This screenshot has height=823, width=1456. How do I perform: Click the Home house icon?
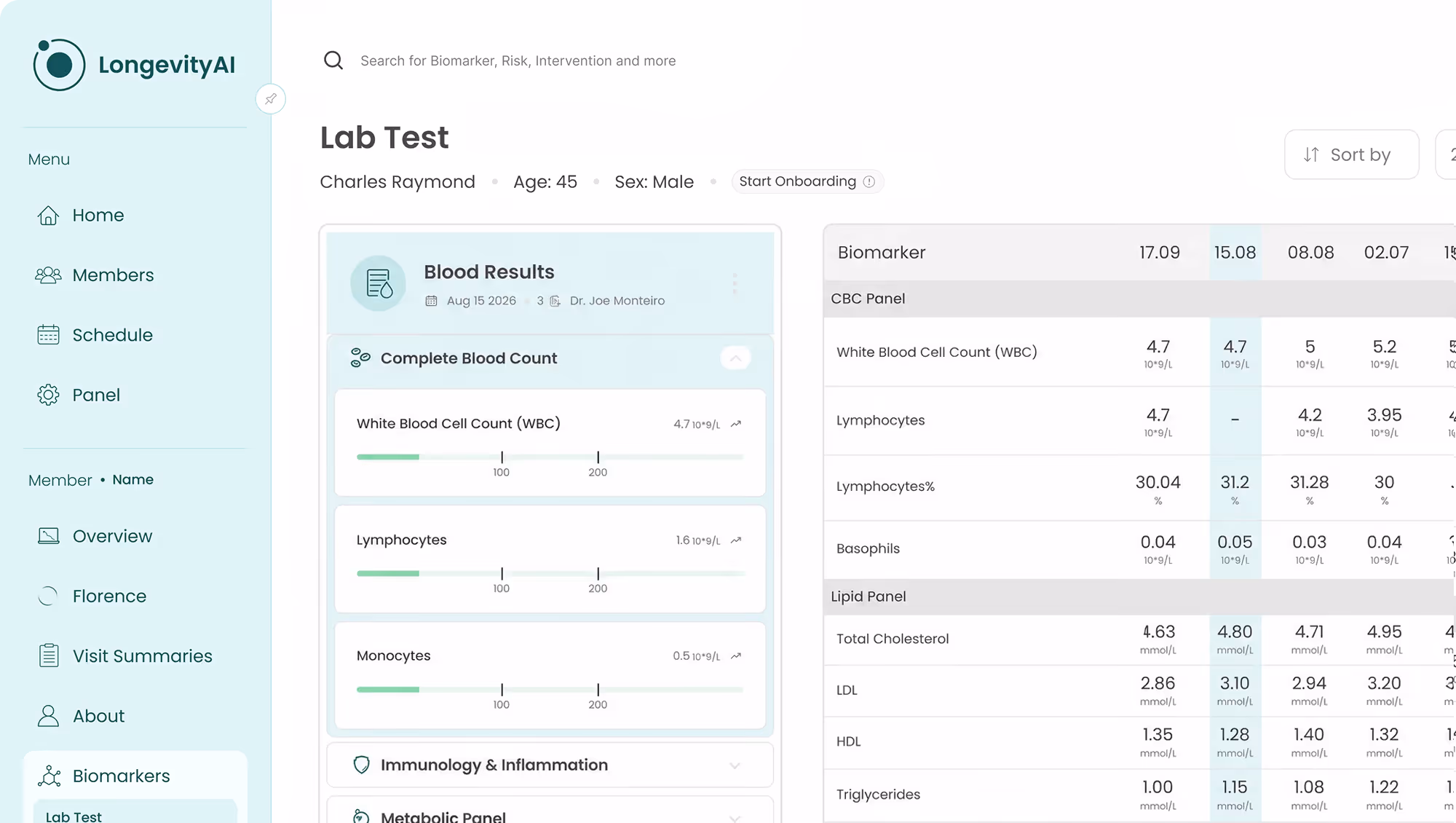point(48,216)
